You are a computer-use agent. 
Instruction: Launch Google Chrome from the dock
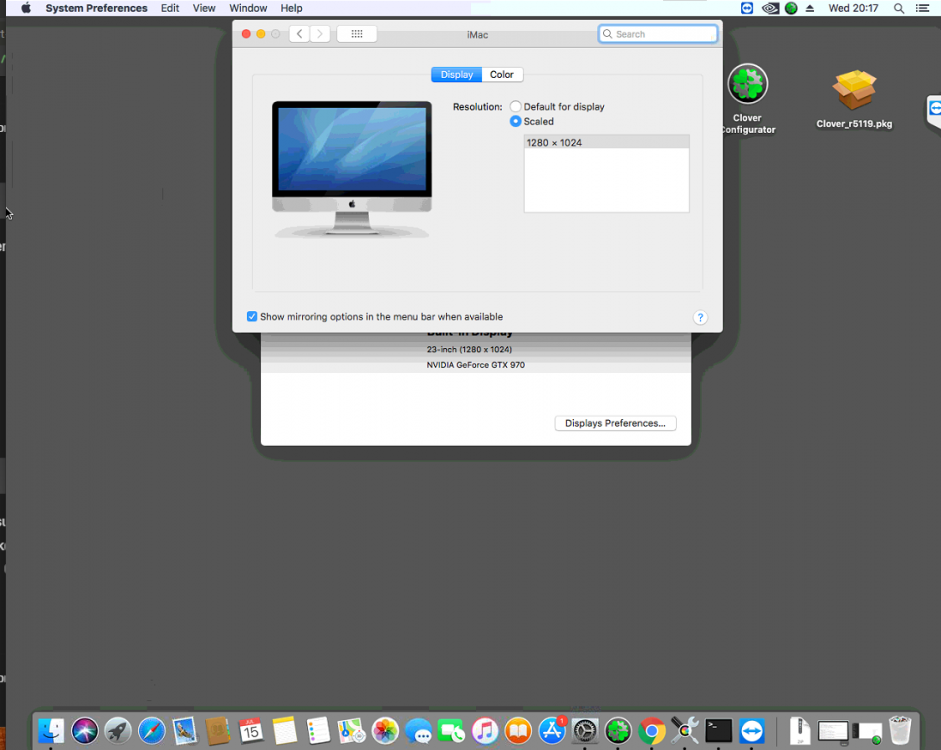pos(652,731)
